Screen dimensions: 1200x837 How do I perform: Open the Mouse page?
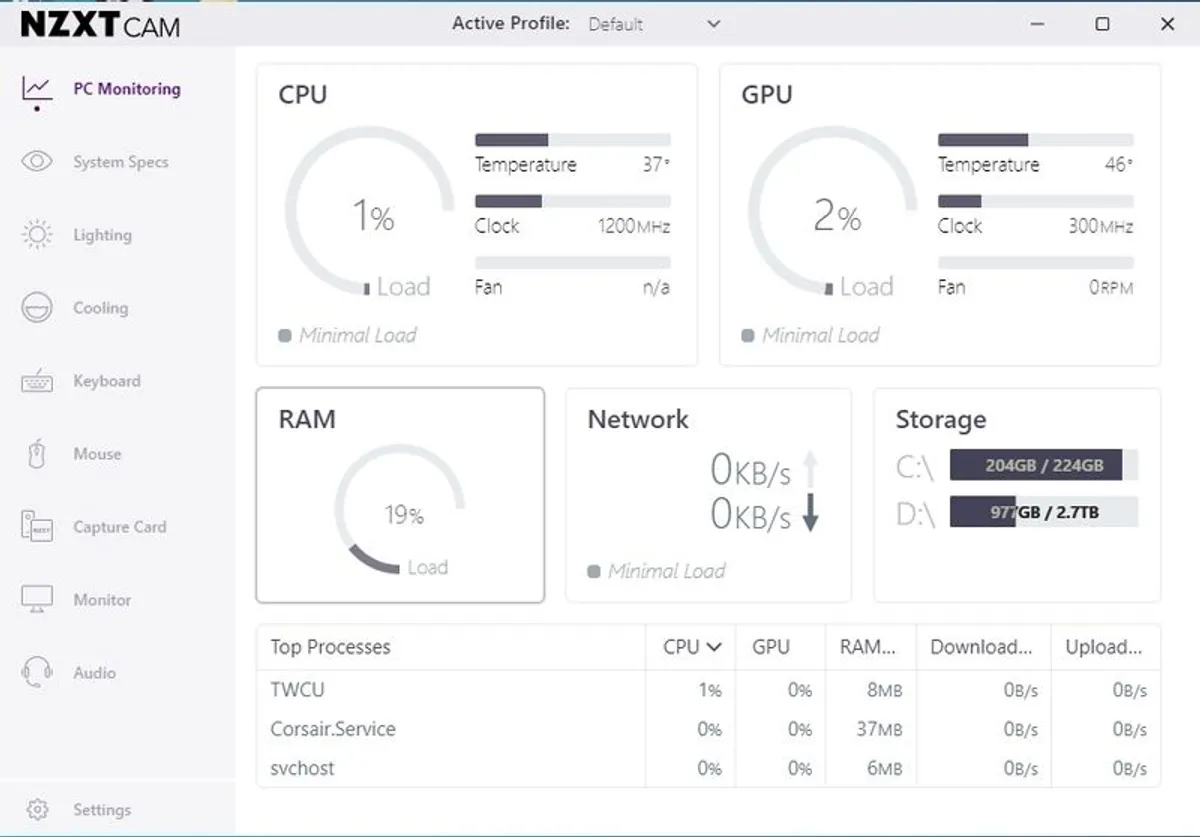tap(97, 454)
